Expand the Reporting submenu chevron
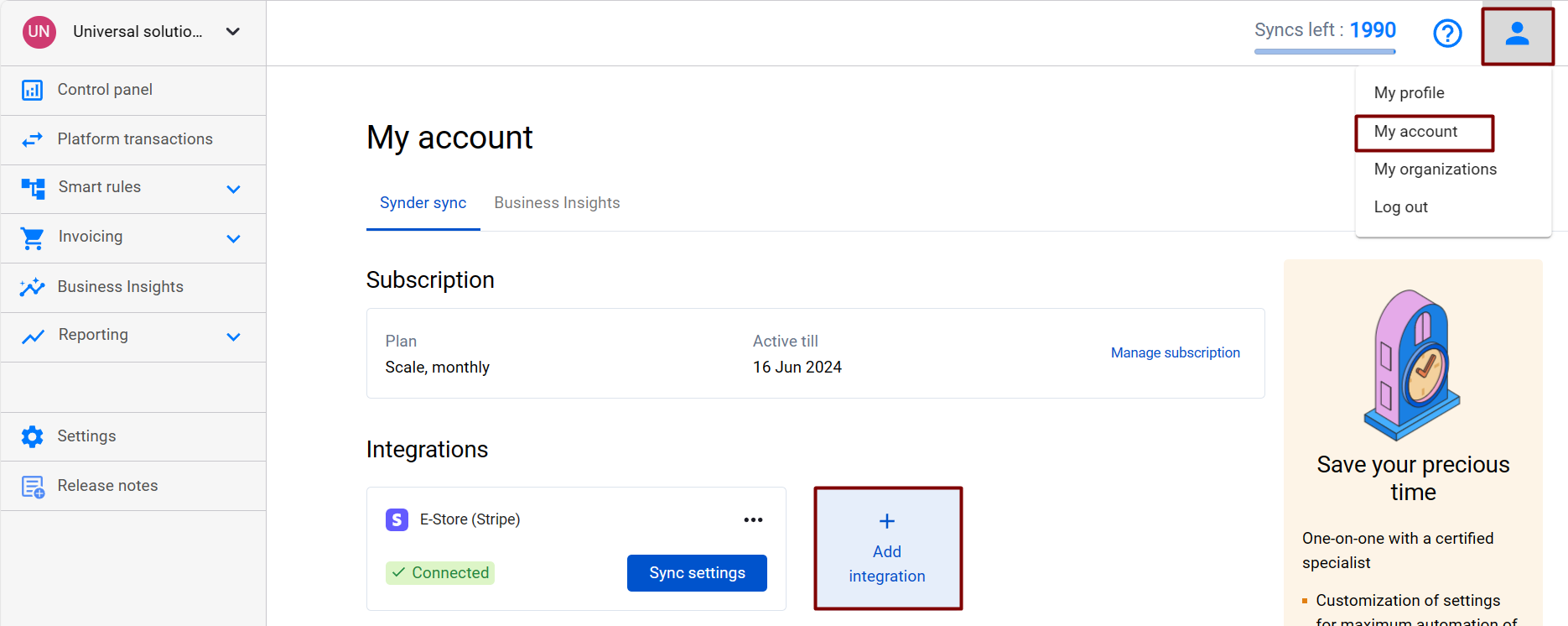Viewport: 1568px width, 626px height. (x=233, y=336)
